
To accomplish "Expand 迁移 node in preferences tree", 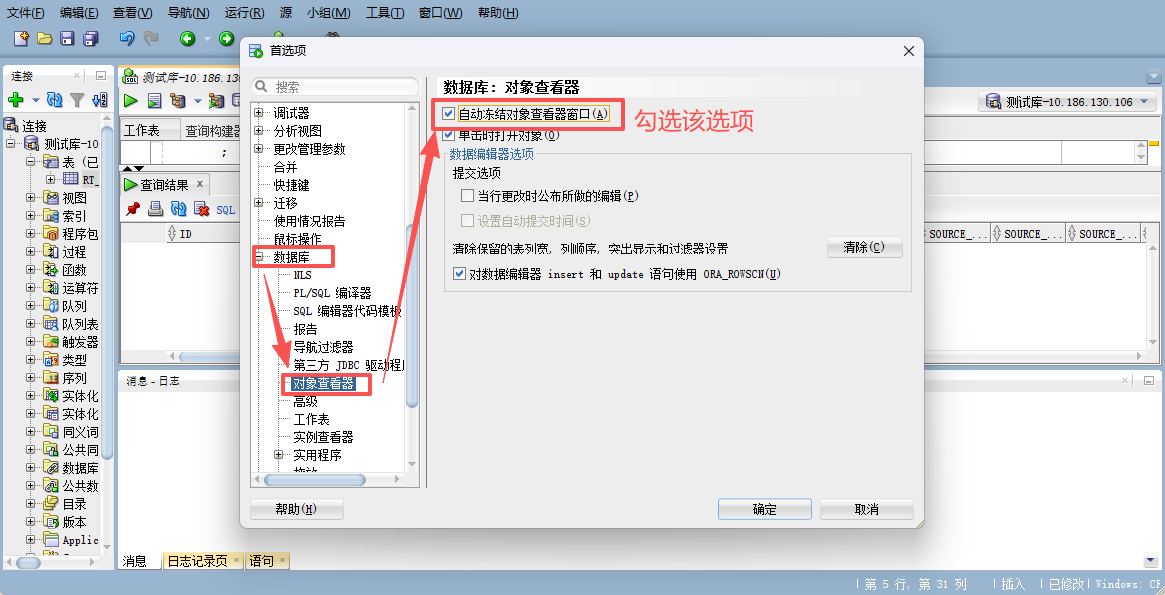I will 259,203.
